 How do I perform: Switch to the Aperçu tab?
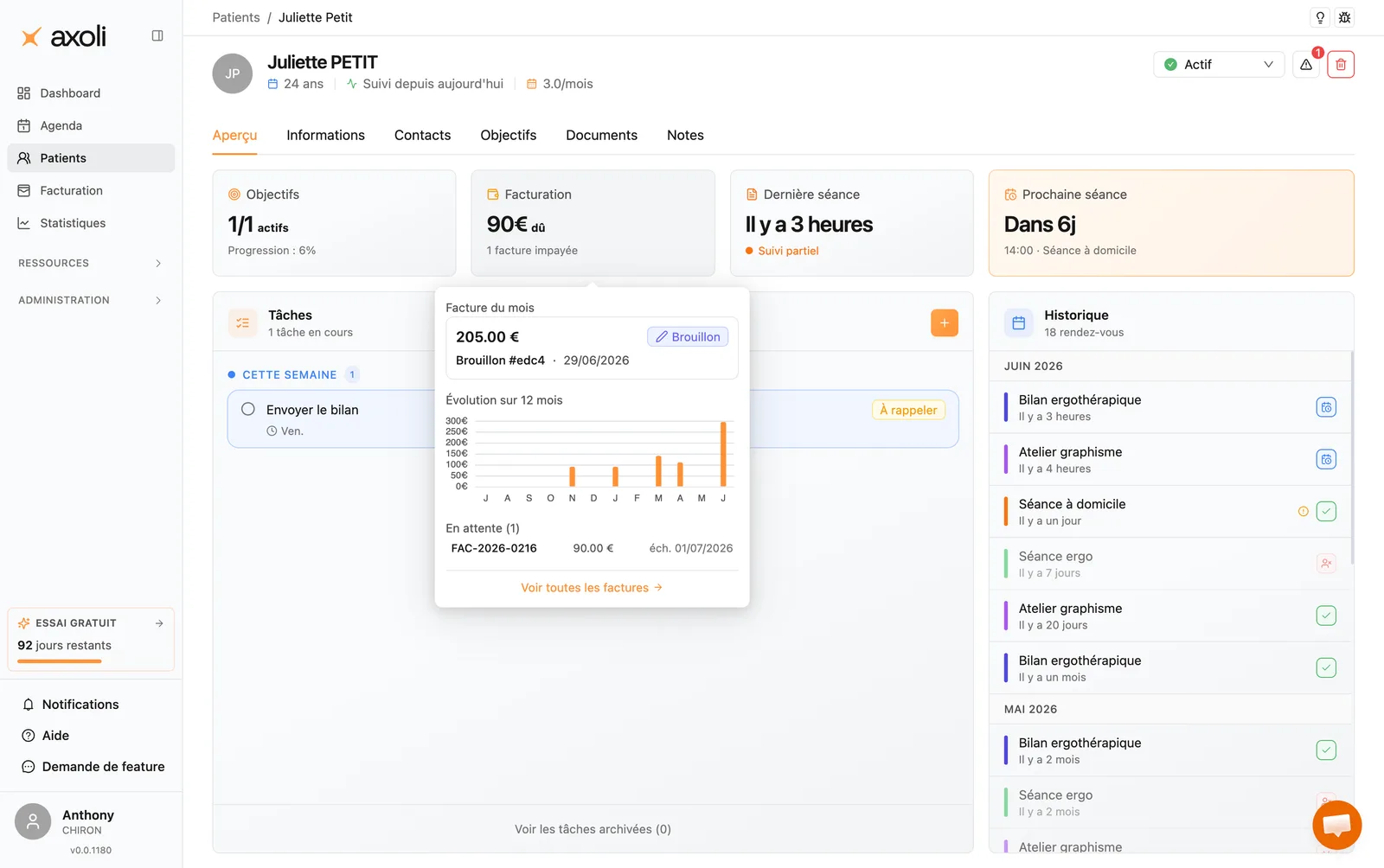point(235,135)
